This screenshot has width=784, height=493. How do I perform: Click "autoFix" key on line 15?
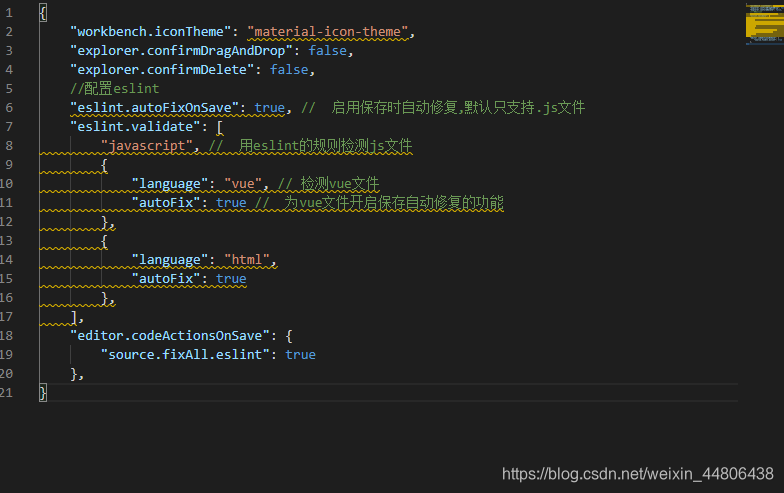pyautogui.click(x=166, y=278)
